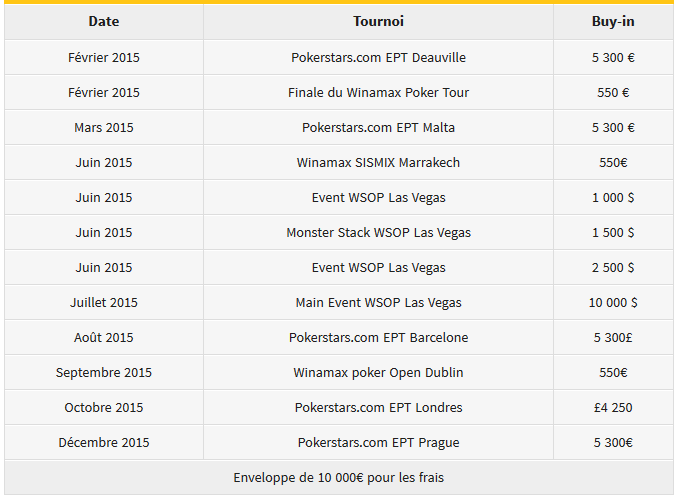
Task: Click the 10 000 $ buy-in value
Action: (613, 303)
